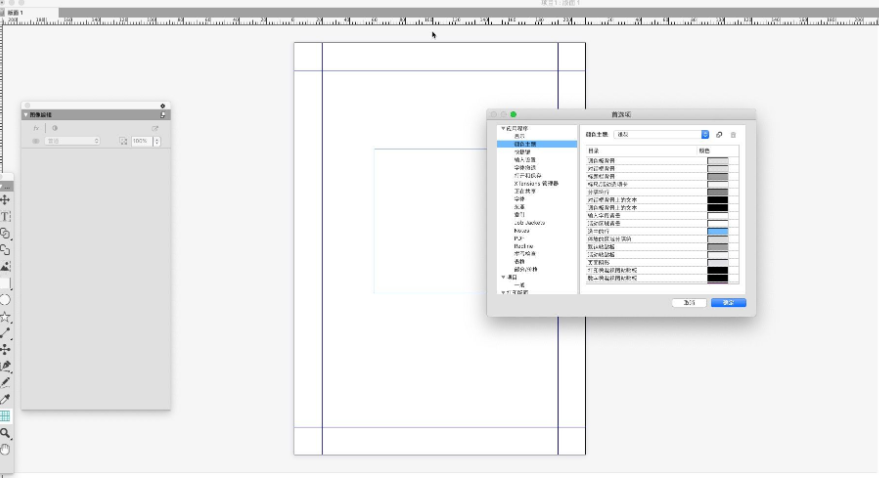Select the Picture Content tool
The width and height of the screenshot is (879, 478).
point(6,266)
